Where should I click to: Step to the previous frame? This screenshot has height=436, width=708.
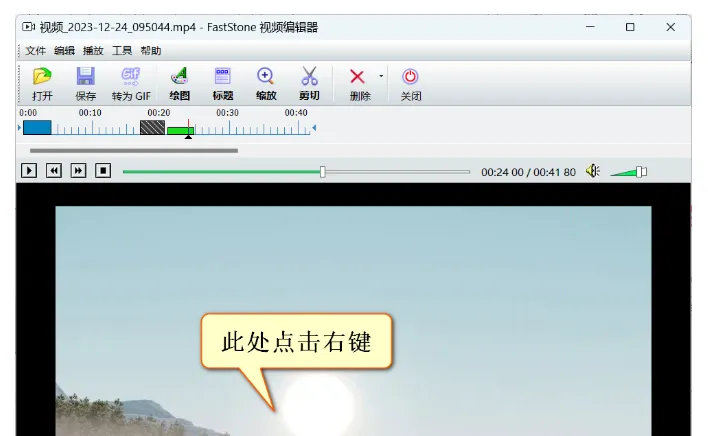[x=54, y=171]
